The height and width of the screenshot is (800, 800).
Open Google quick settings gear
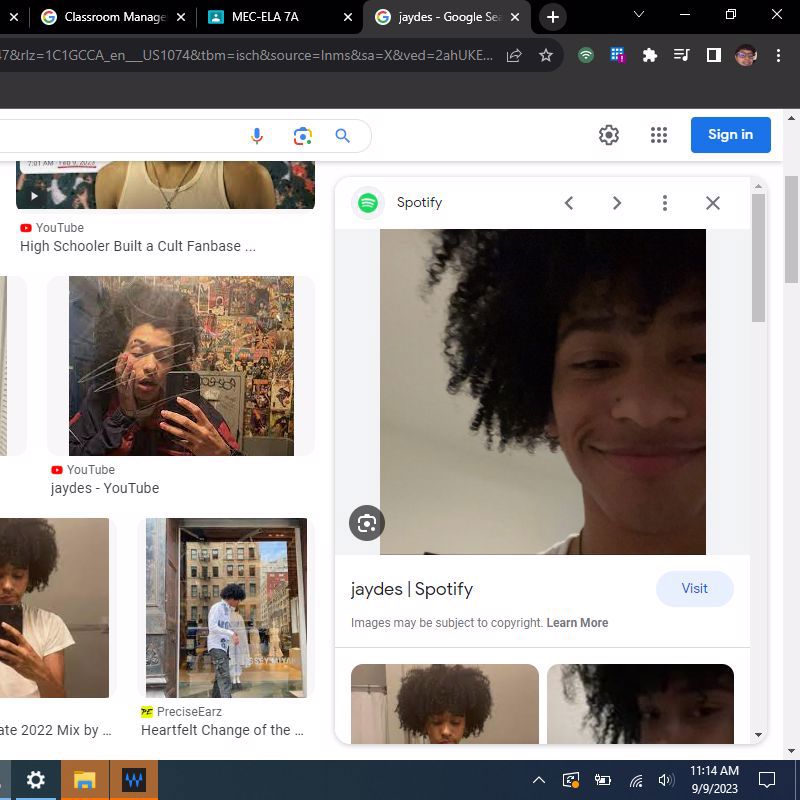tap(608, 135)
